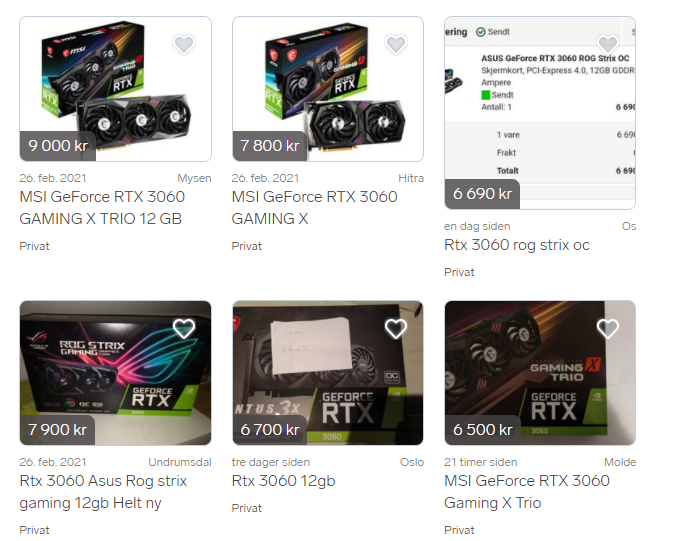Open the Rtx 3060 rog strix oc listing

[x=517, y=245]
